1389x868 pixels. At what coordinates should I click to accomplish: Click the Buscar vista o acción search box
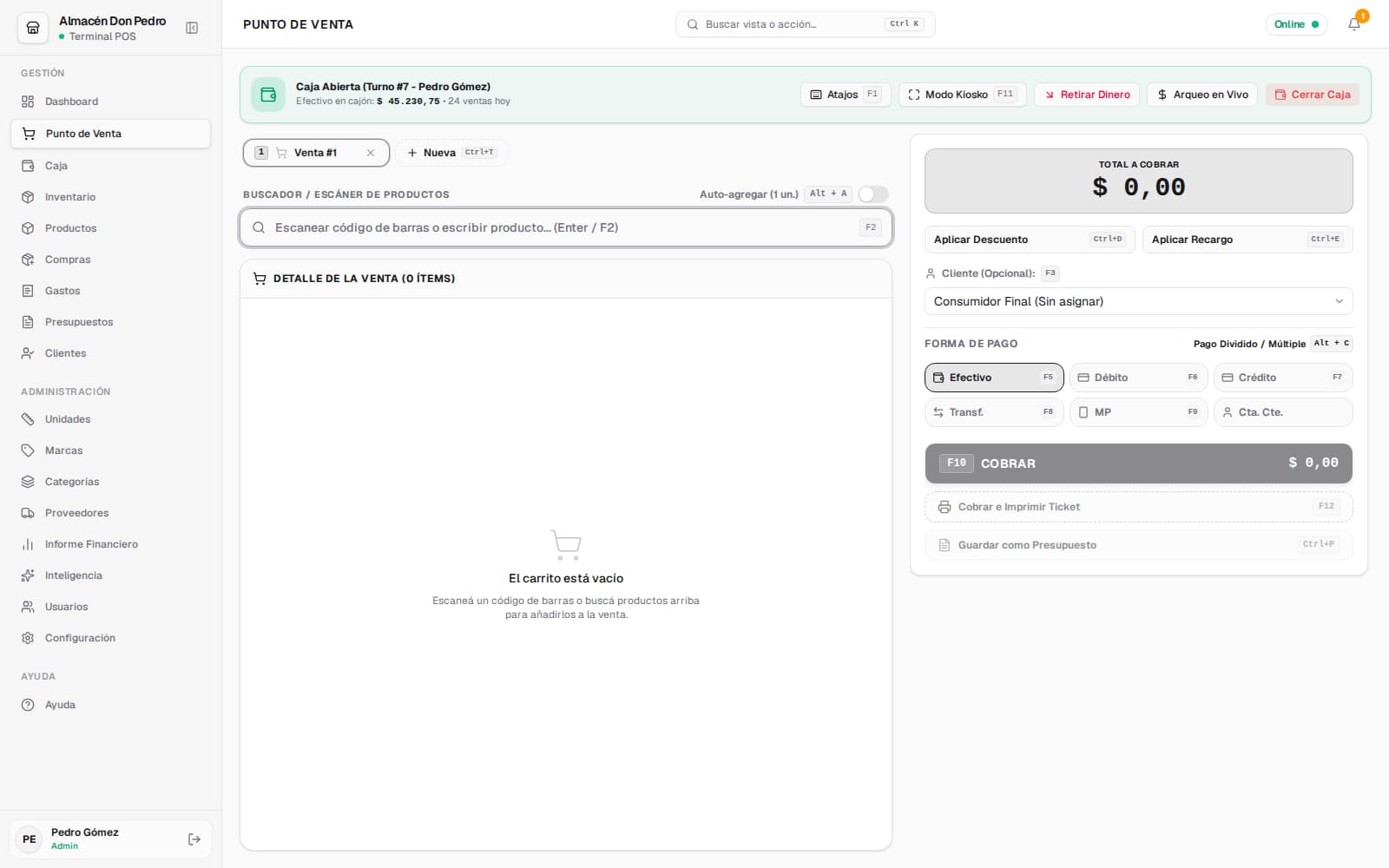tap(805, 24)
